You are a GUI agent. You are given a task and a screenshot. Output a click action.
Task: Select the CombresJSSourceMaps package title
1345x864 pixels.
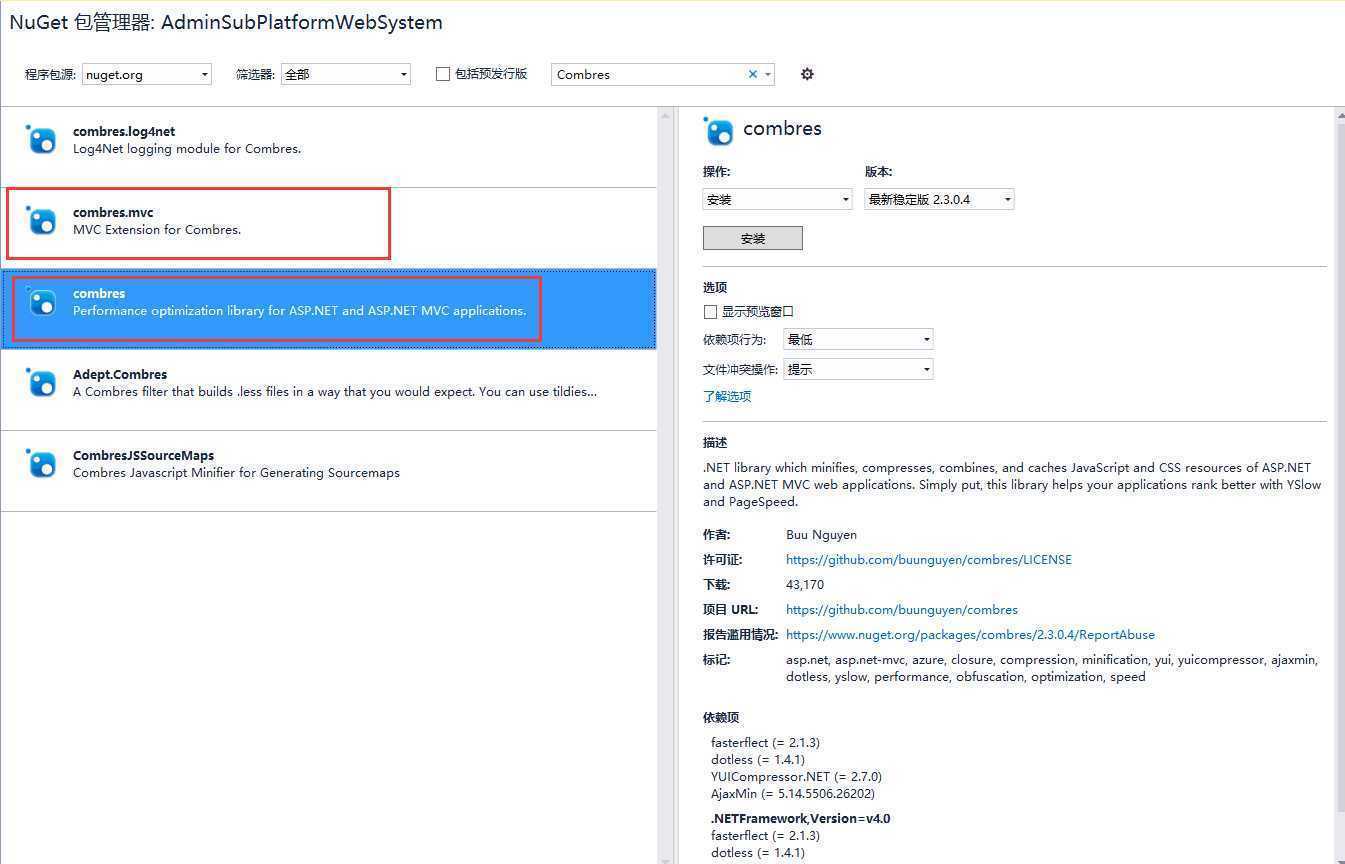[143, 455]
